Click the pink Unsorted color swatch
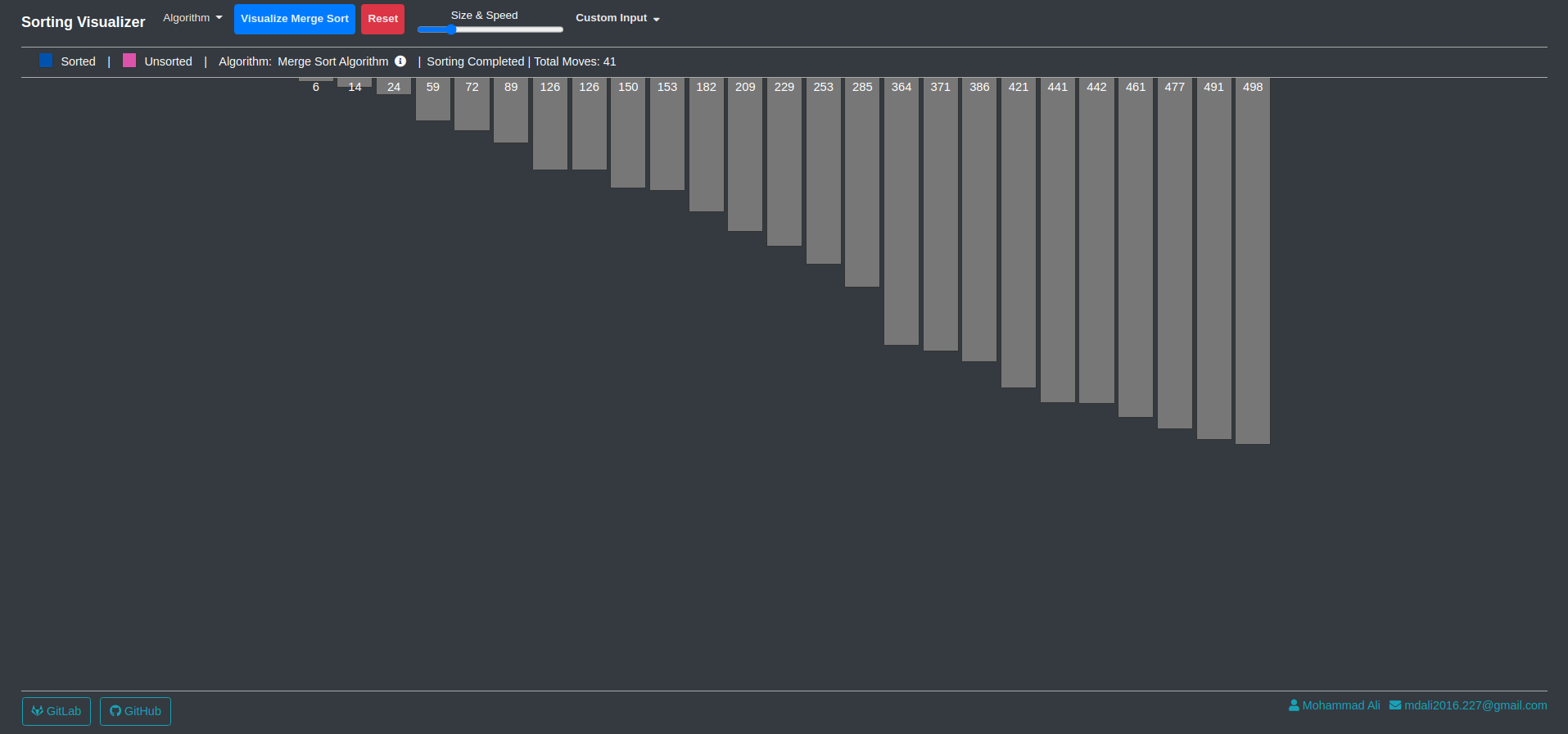The width and height of the screenshot is (1568, 734). click(129, 60)
